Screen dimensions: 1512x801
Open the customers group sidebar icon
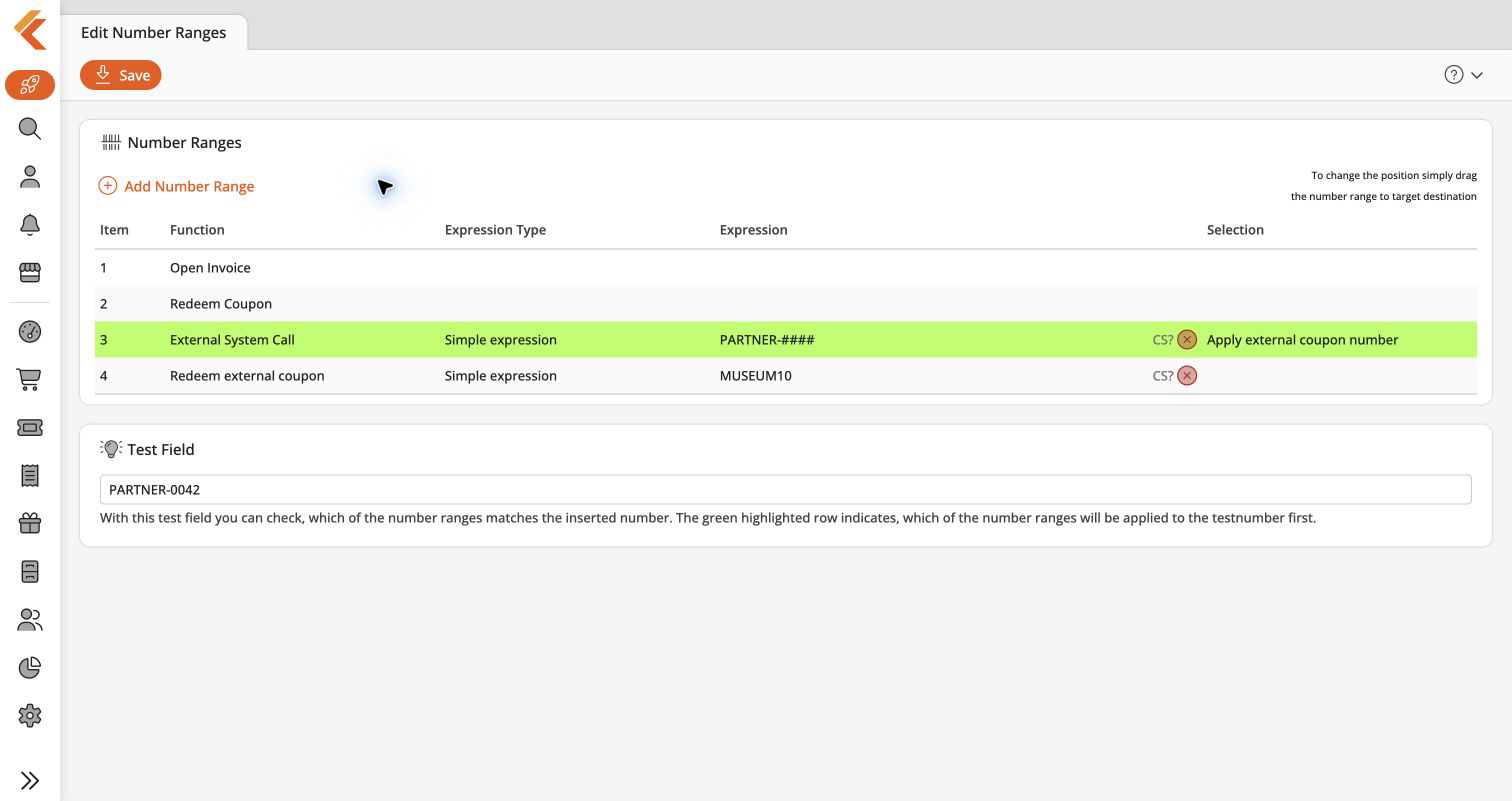point(30,620)
